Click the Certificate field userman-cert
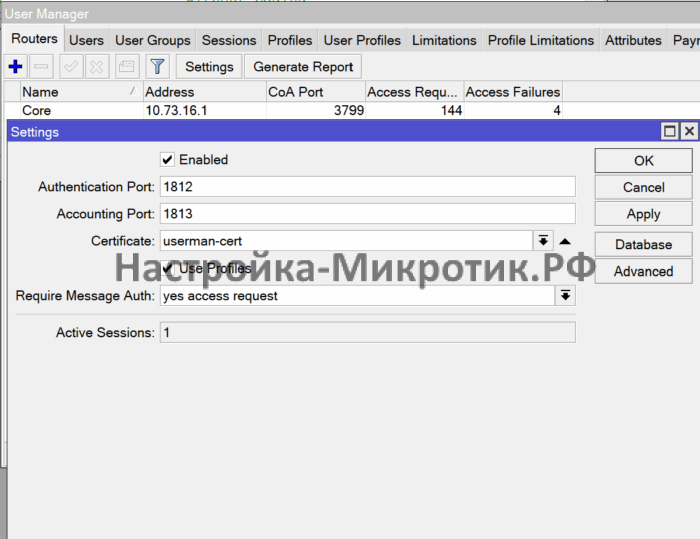This screenshot has width=700, height=539. click(346, 241)
